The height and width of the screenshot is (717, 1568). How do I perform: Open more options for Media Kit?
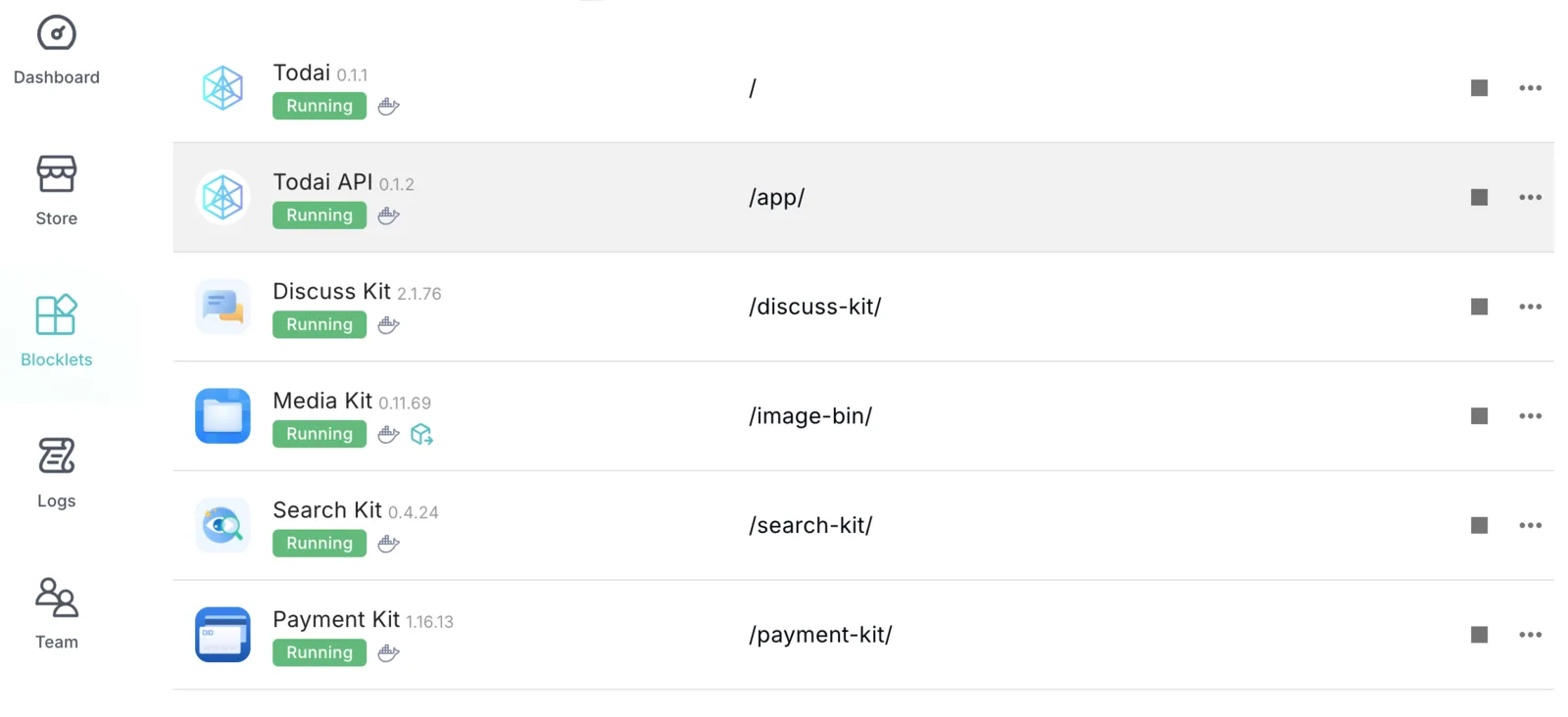tap(1530, 416)
